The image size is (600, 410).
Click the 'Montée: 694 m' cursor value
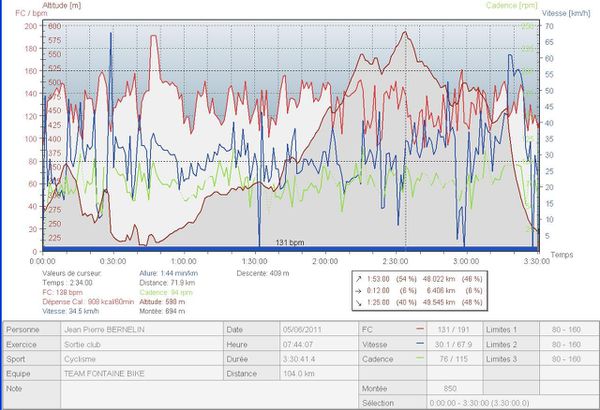[162, 311]
